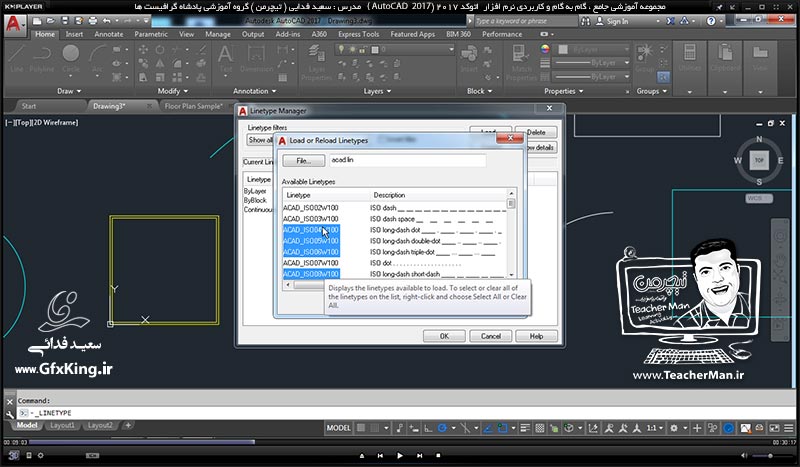Toggle Clean Screen in status bar

click(x=774, y=428)
